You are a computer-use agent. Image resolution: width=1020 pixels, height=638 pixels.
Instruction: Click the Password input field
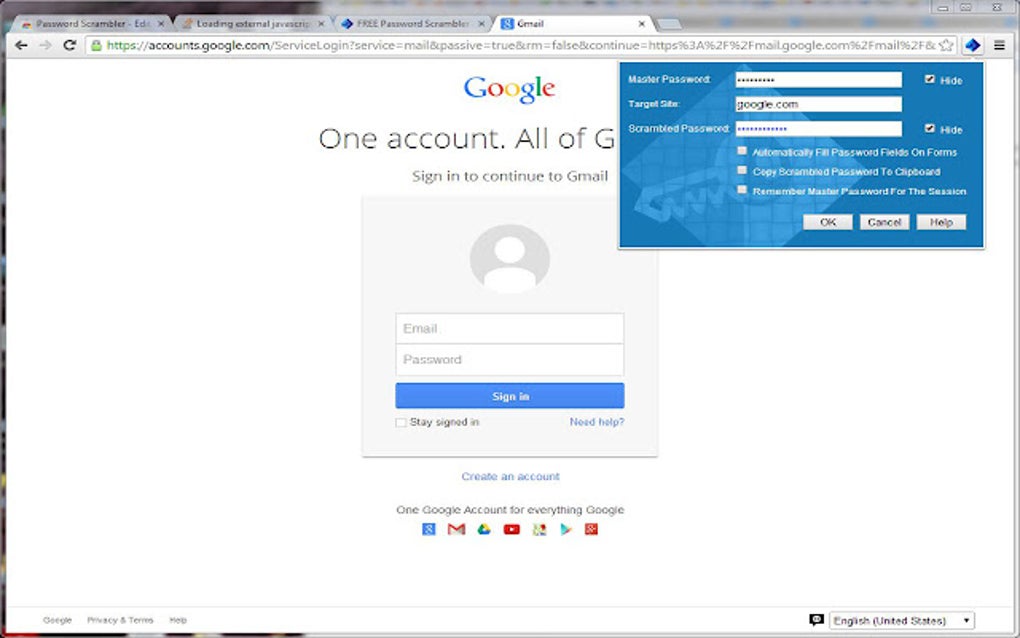click(509, 360)
